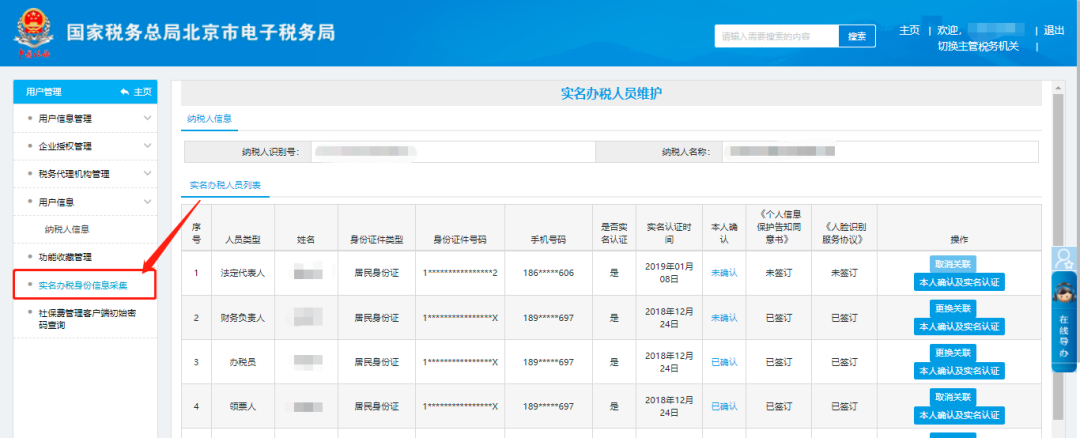Click the 纳税人识别号 label

(273, 151)
